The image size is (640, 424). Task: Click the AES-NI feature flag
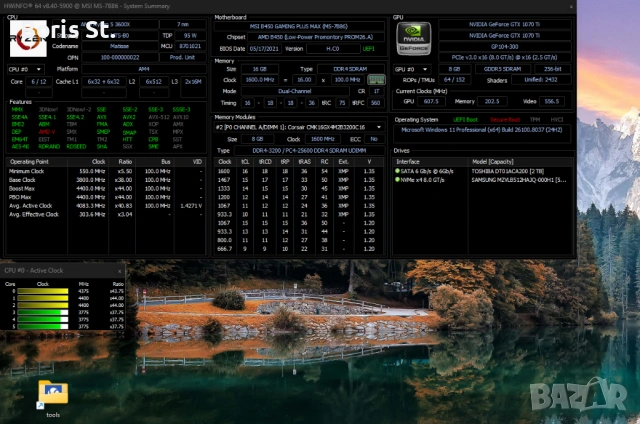tap(20, 146)
